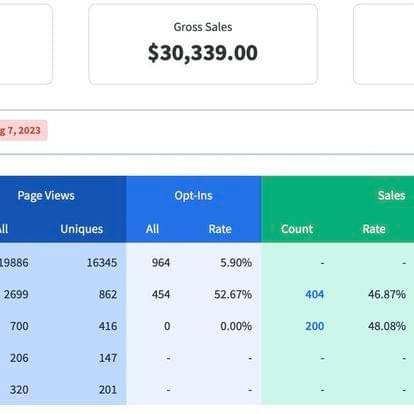Select the 206 page views cell
This screenshot has width=414, height=414.
(19, 358)
